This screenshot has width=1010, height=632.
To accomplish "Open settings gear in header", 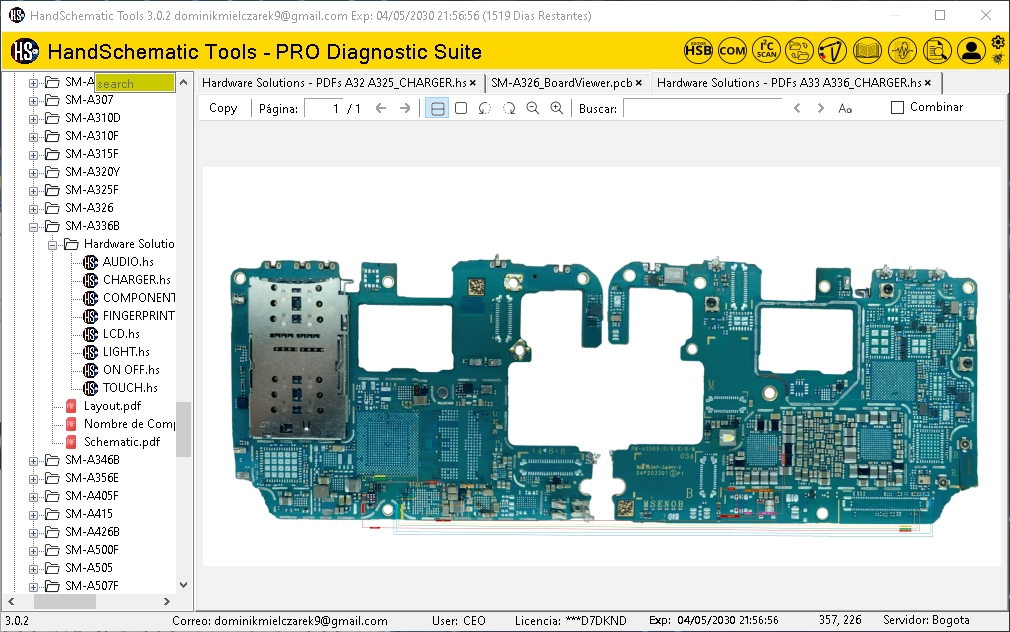I will [998, 43].
